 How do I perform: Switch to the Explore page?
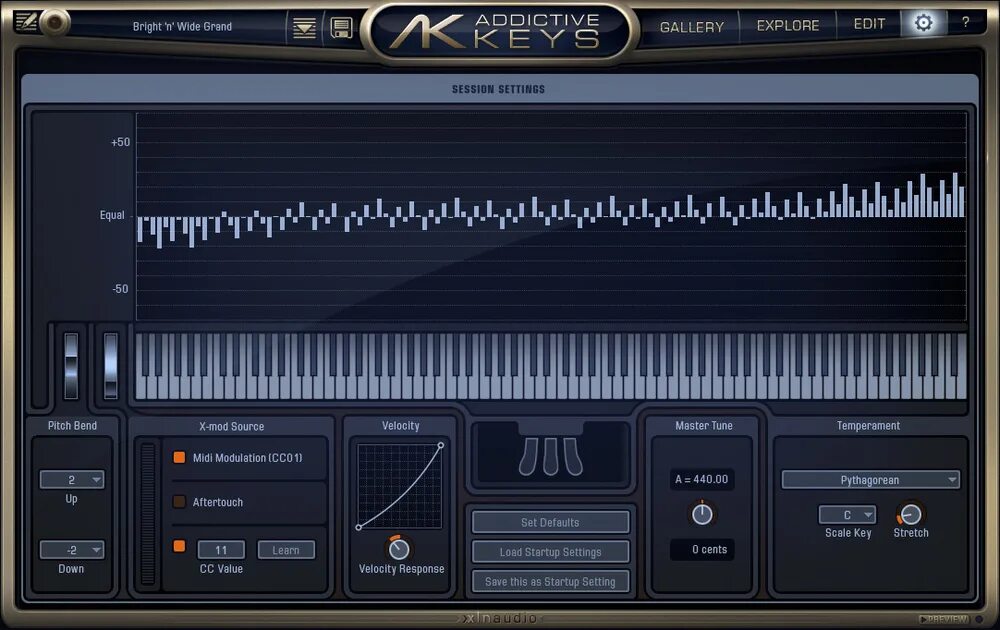click(x=788, y=26)
